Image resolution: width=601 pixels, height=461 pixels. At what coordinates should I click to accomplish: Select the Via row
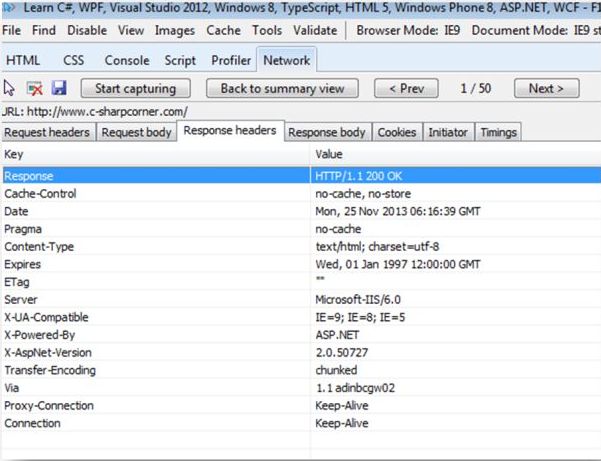tap(301, 387)
